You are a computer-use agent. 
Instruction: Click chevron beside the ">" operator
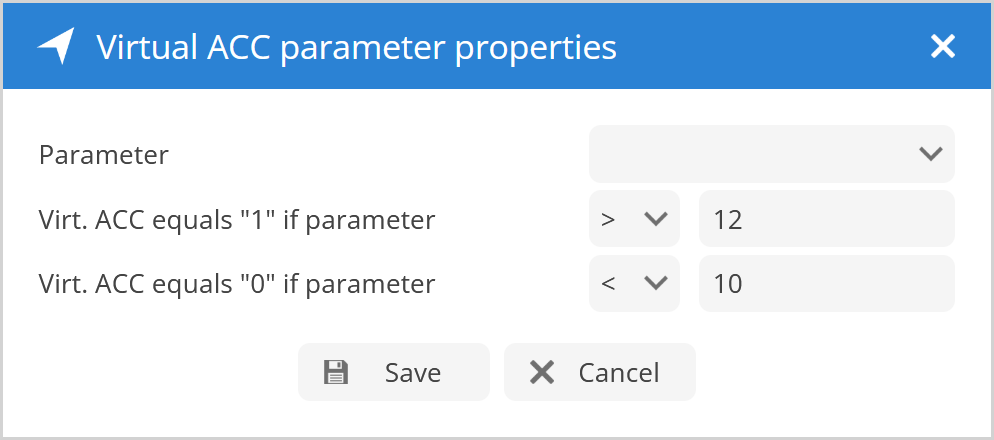tap(656, 219)
